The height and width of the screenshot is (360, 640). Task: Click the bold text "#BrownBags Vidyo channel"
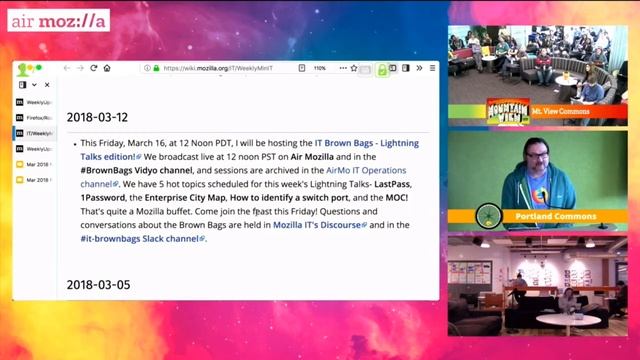pos(136,170)
